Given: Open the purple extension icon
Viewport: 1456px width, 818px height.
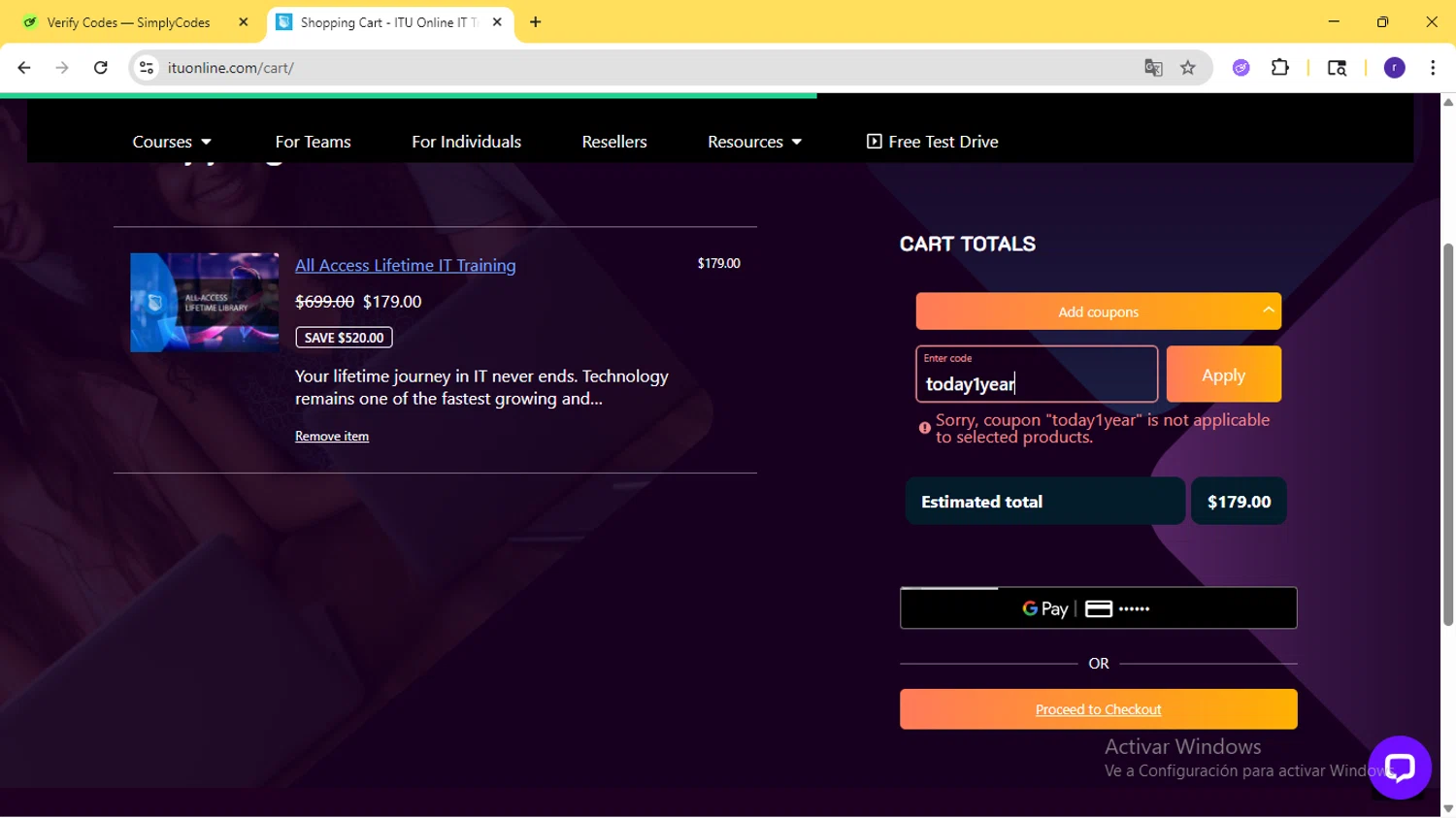Looking at the screenshot, I should [1241, 68].
